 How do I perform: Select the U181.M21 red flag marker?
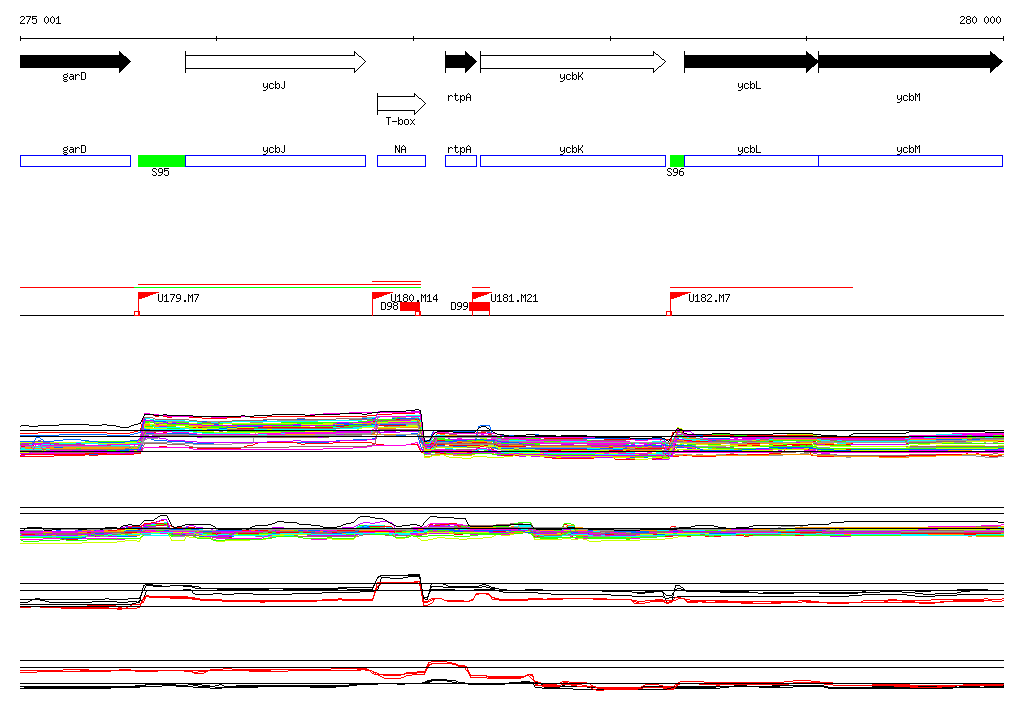pyautogui.click(x=481, y=297)
